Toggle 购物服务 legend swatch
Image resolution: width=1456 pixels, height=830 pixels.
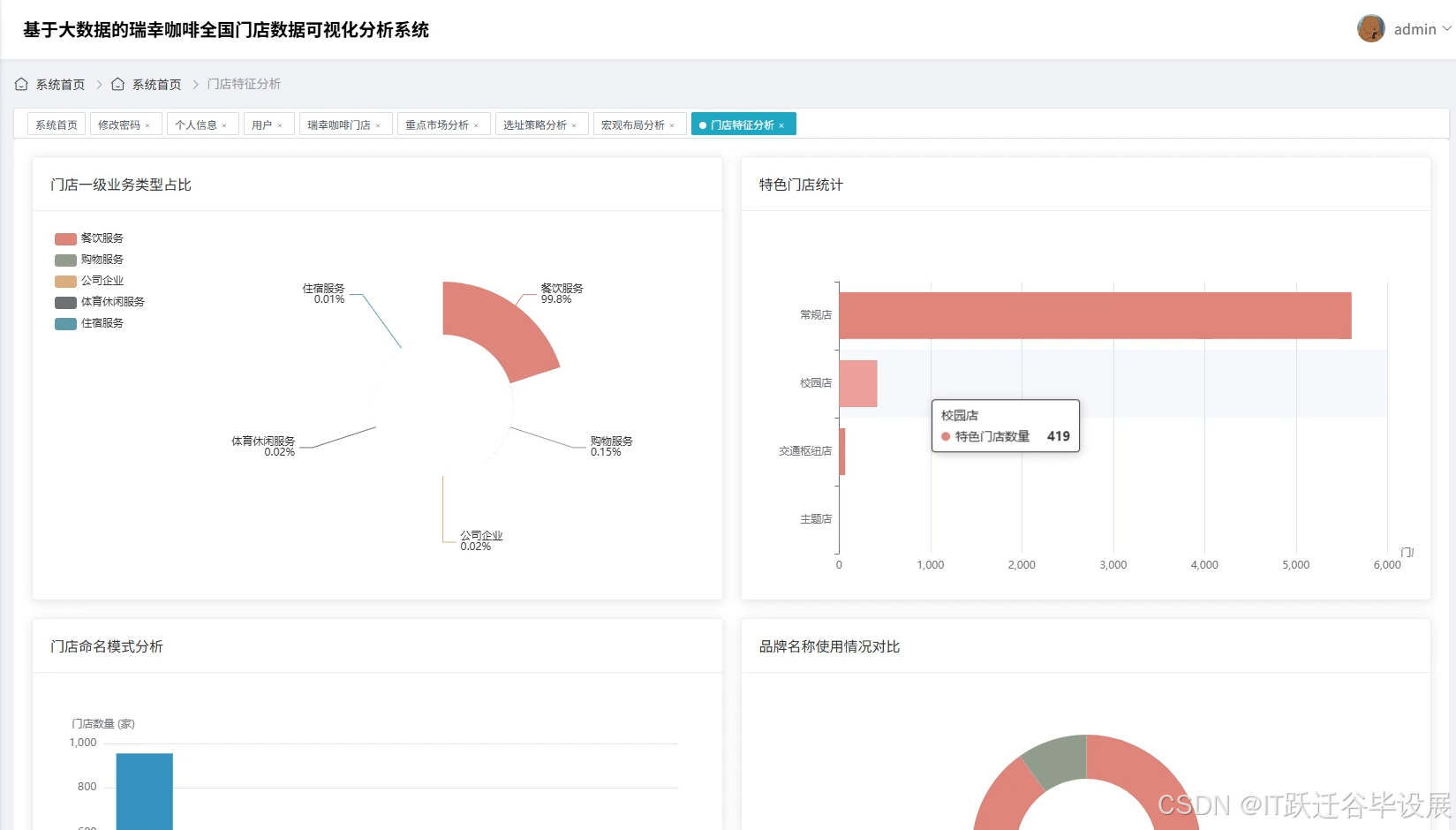pyautogui.click(x=65, y=260)
